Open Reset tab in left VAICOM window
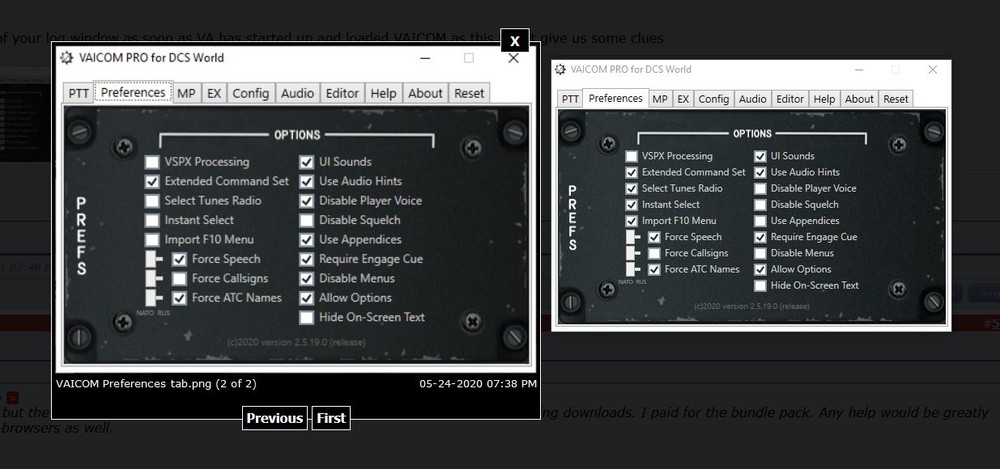1000x469 pixels. pos(469,93)
